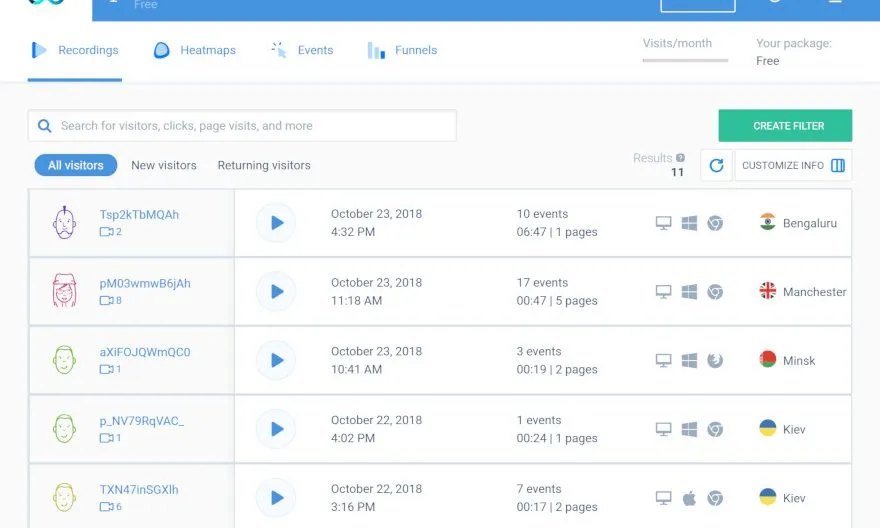Viewport: 880px width, 528px height.
Task: Click the '00:19 | 2 pages' text
Action: click(x=557, y=370)
